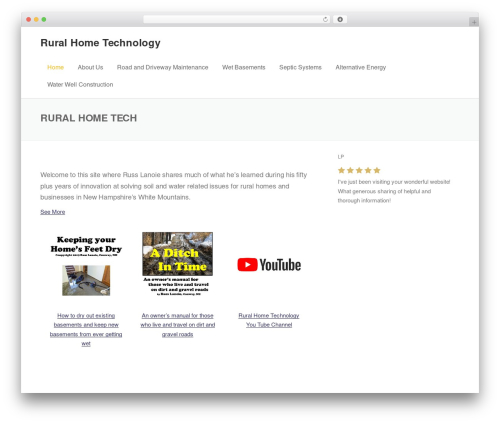Screen dimensions: 500x423
Task: Click the circular extension icon beside address bar
Action: click(x=340, y=20)
